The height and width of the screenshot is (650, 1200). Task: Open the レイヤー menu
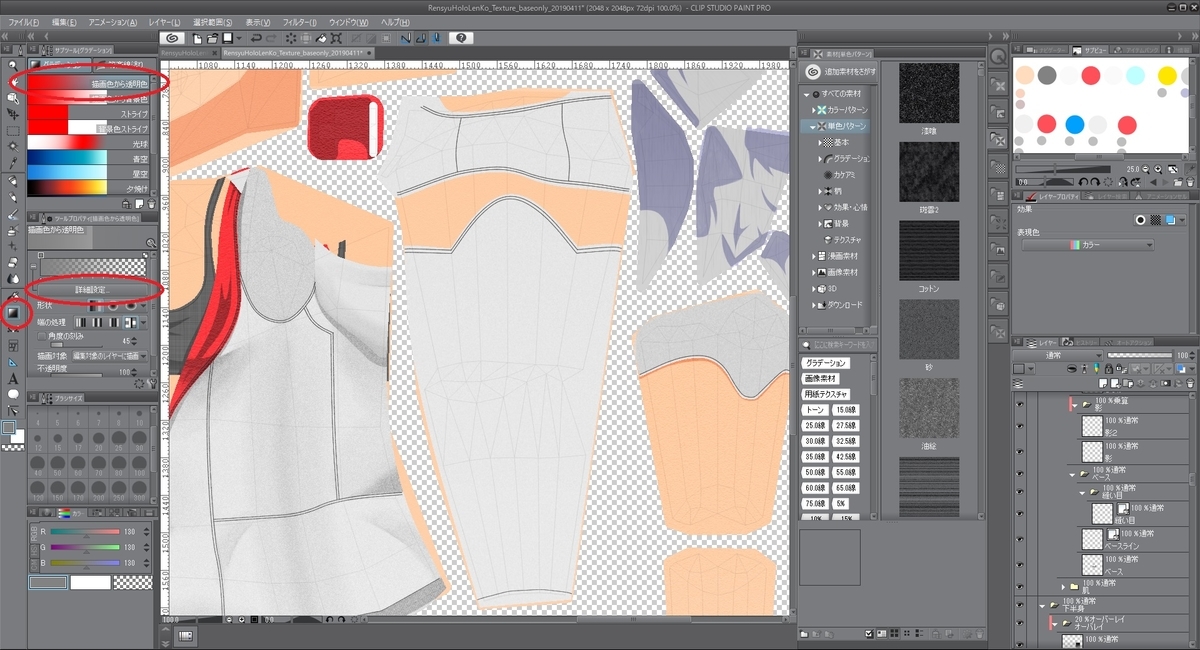163,22
